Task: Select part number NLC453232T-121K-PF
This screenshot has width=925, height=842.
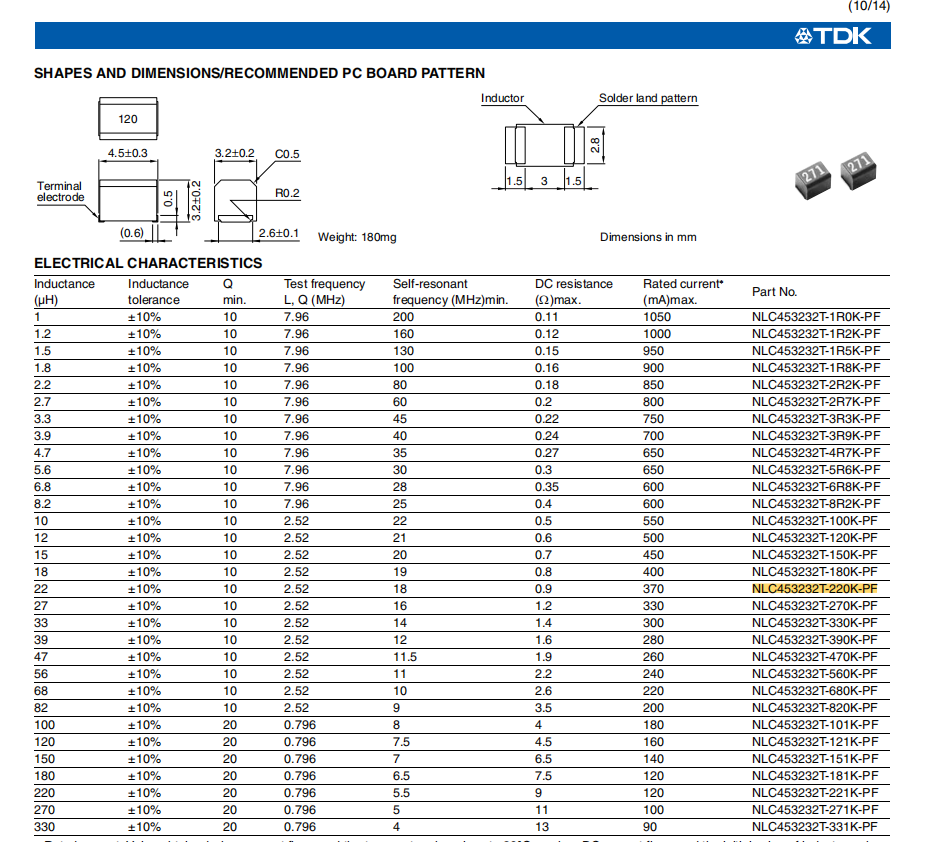Action: [x=814, y=742]
